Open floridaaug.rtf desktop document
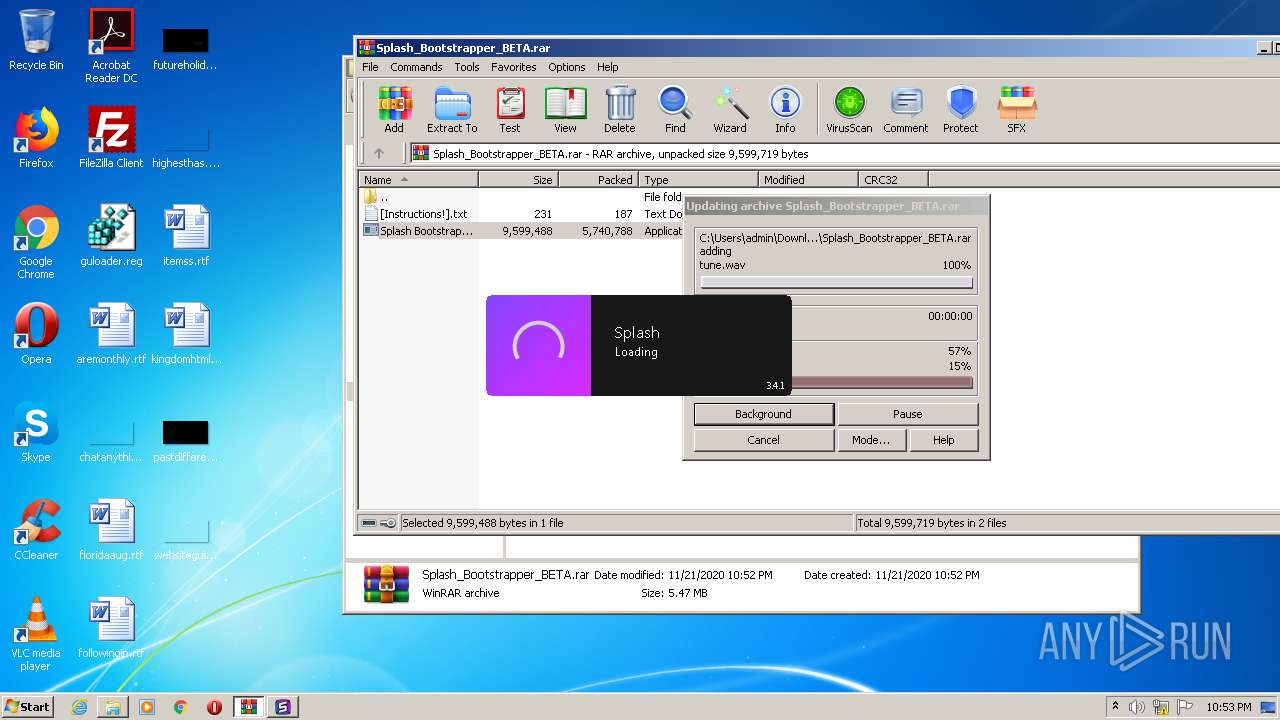1280x720 pixels. (111, 530)
